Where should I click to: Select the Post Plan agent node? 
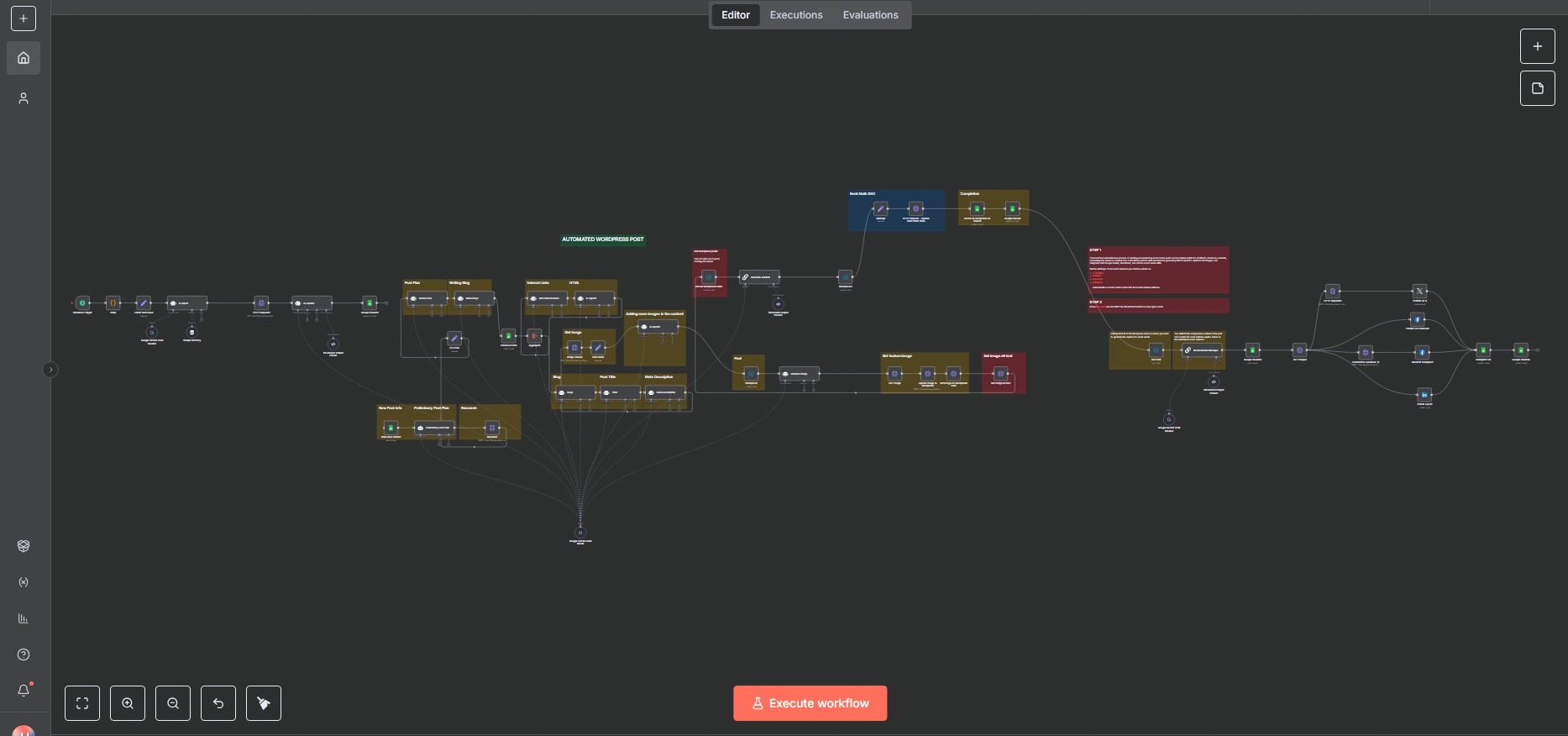(x=427, y=298)
